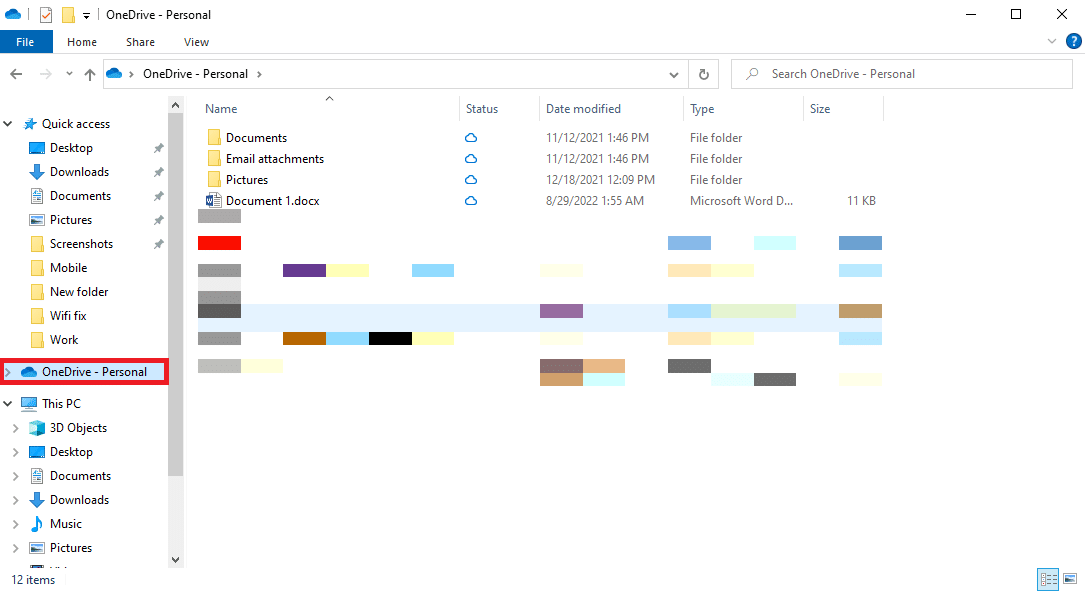Expand the breadcrumb chevron after OneDrive - Personal
Screen dimensions: 1085x591
tap(259, 74)
